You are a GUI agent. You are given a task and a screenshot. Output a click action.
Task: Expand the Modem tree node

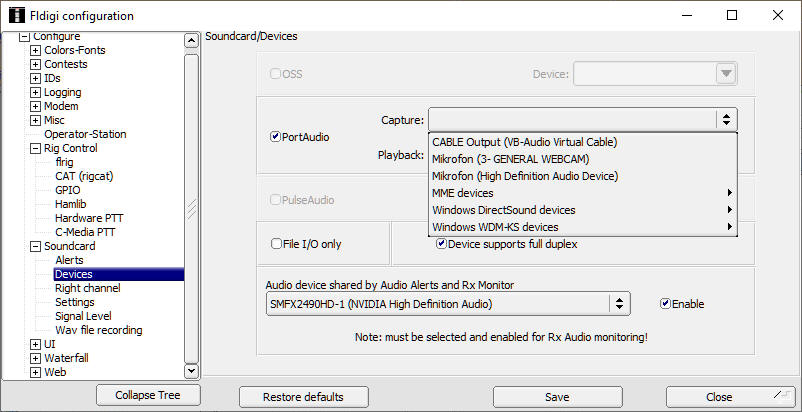tap(36, 106)
